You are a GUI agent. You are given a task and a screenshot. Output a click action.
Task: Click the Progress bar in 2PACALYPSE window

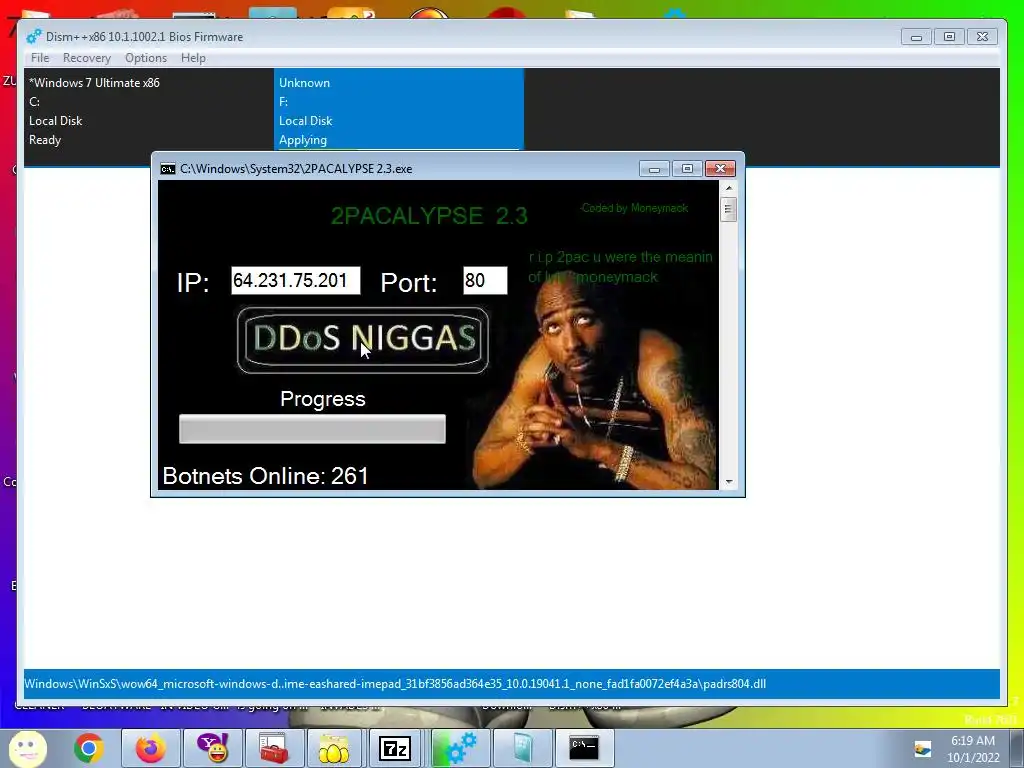pyautogui.click(x=312, y=428)
